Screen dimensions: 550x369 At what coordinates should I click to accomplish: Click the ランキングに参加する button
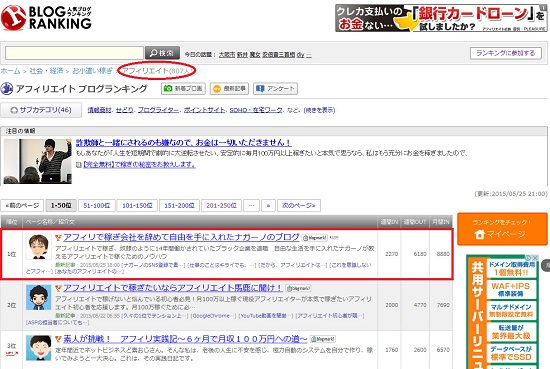pyautogui.click(x=505, y=53)
